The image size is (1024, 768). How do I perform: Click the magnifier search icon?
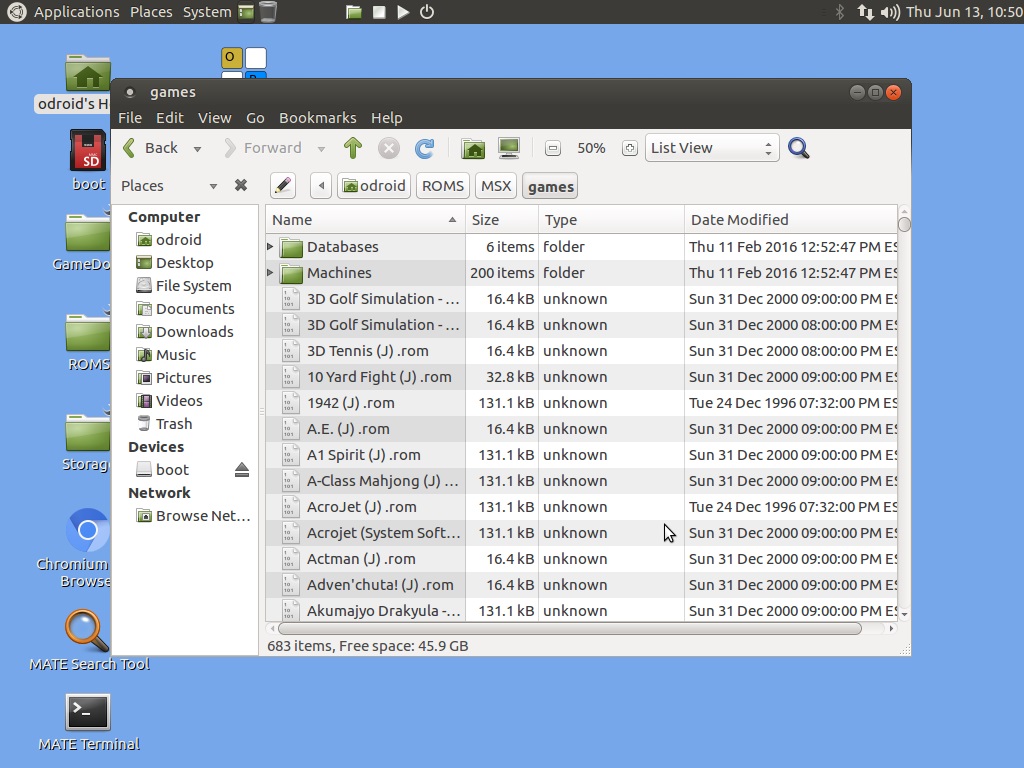point(798,148)
